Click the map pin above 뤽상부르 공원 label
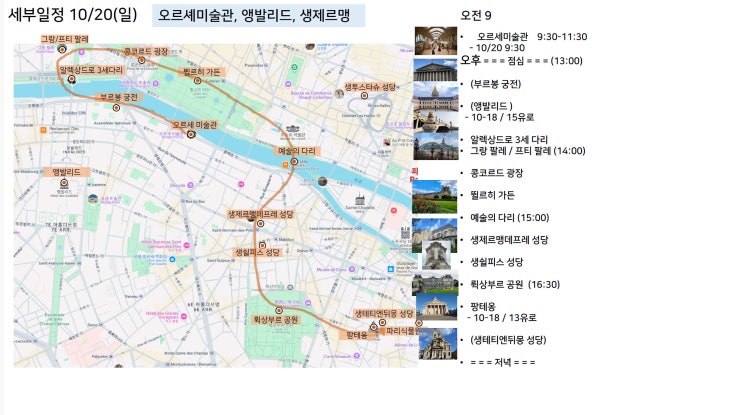 (x=279, y=310)
